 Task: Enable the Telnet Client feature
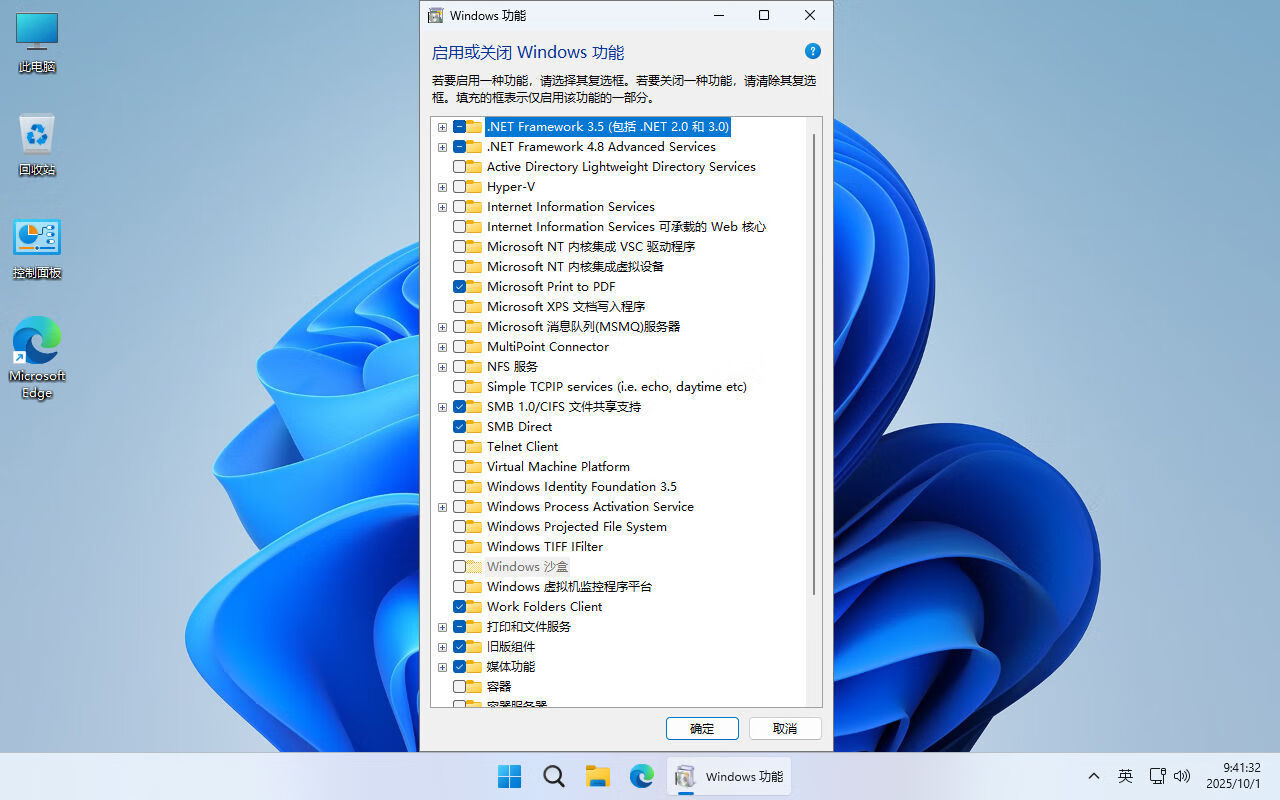click(461, 446)
